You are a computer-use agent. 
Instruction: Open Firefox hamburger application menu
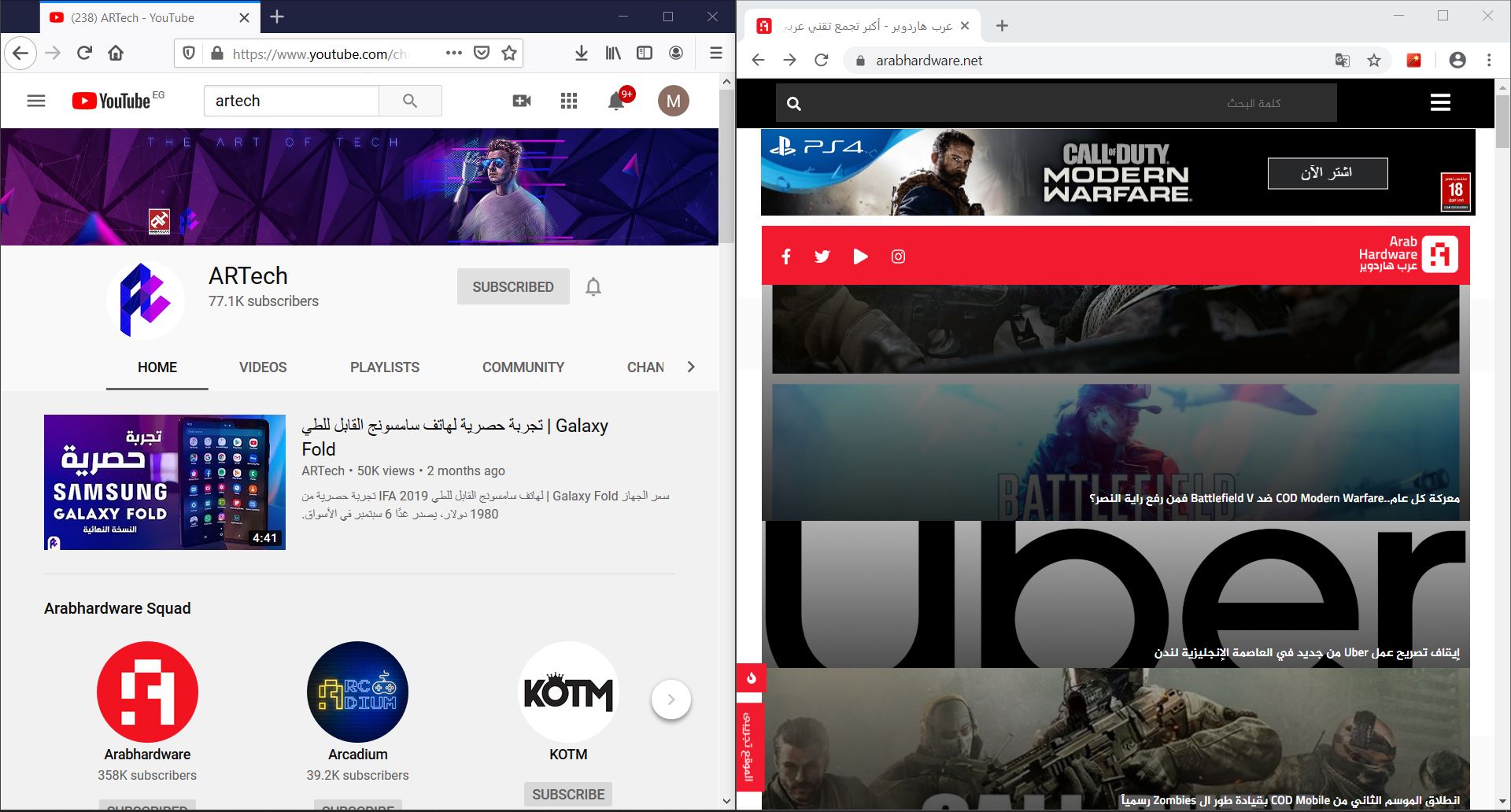pos(716,54)
